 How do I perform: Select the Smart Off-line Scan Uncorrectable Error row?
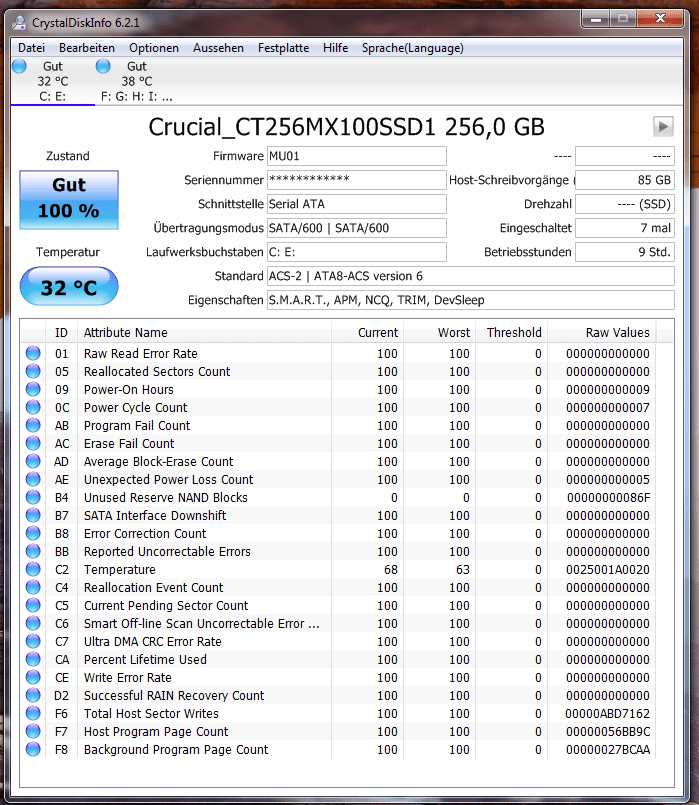coord(339,623)
